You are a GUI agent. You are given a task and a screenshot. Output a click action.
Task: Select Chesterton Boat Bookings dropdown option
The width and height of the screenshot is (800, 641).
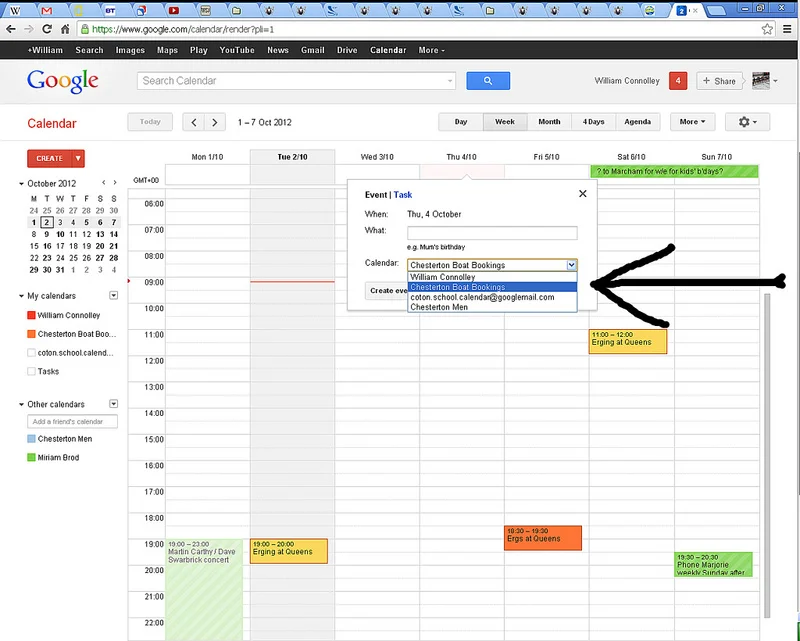pos(492,287)
